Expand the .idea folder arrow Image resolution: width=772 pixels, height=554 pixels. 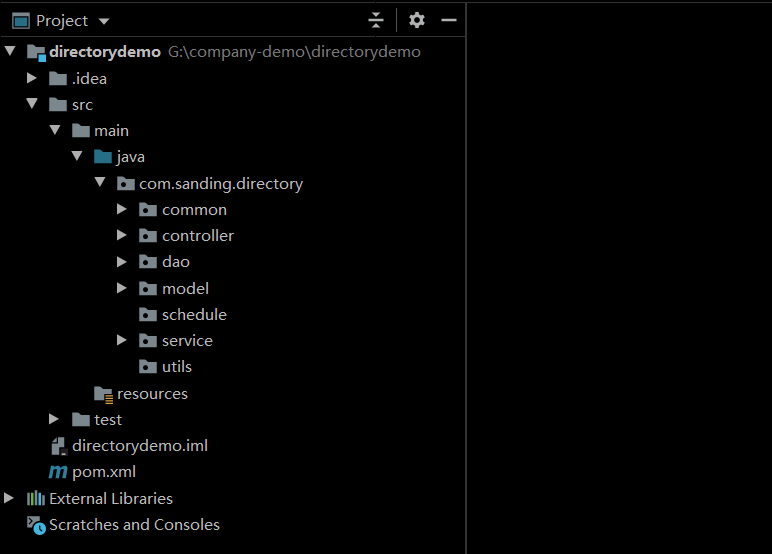(32, 78)
